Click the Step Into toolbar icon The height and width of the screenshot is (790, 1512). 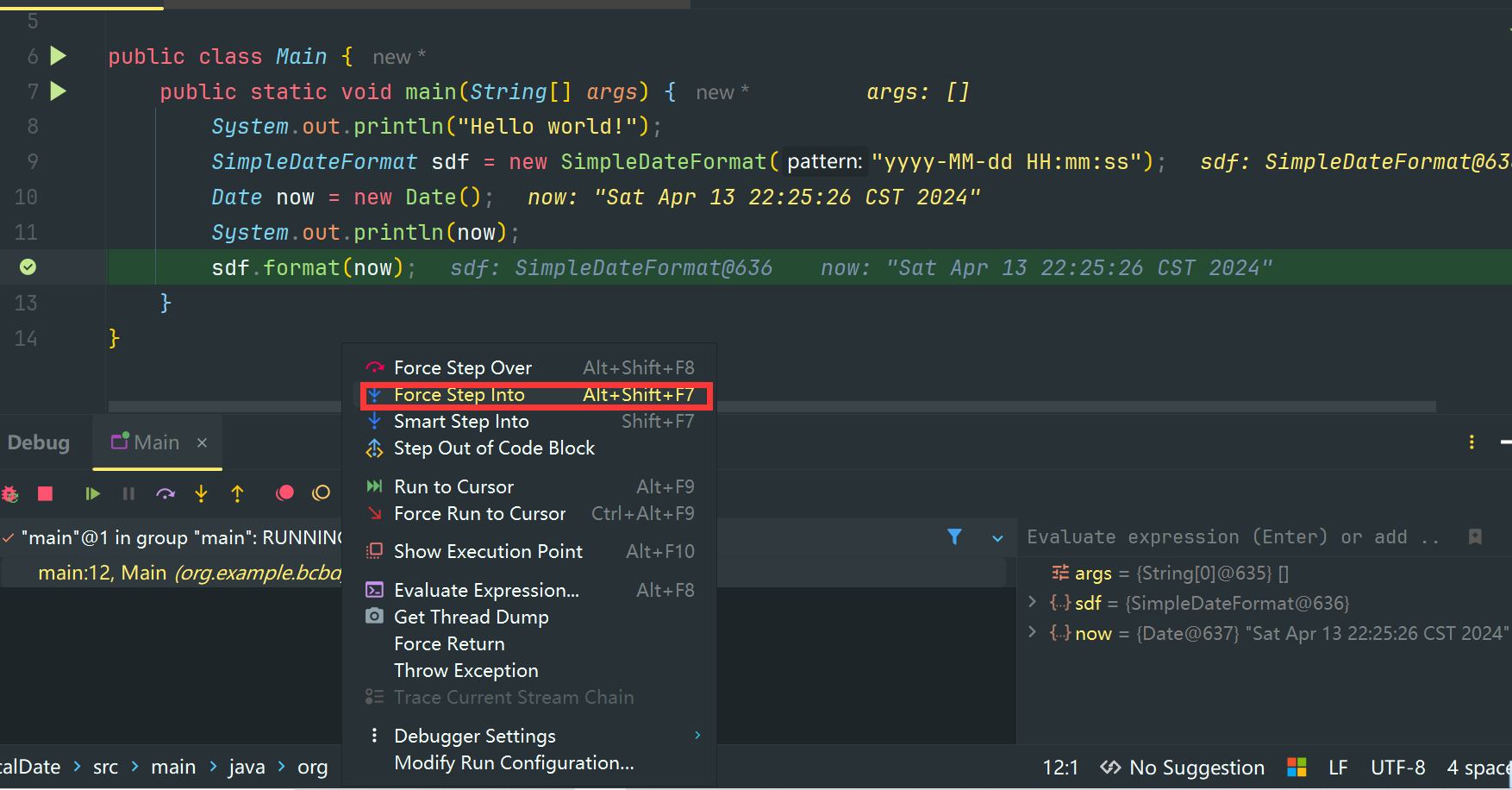(x=201, y=493)
